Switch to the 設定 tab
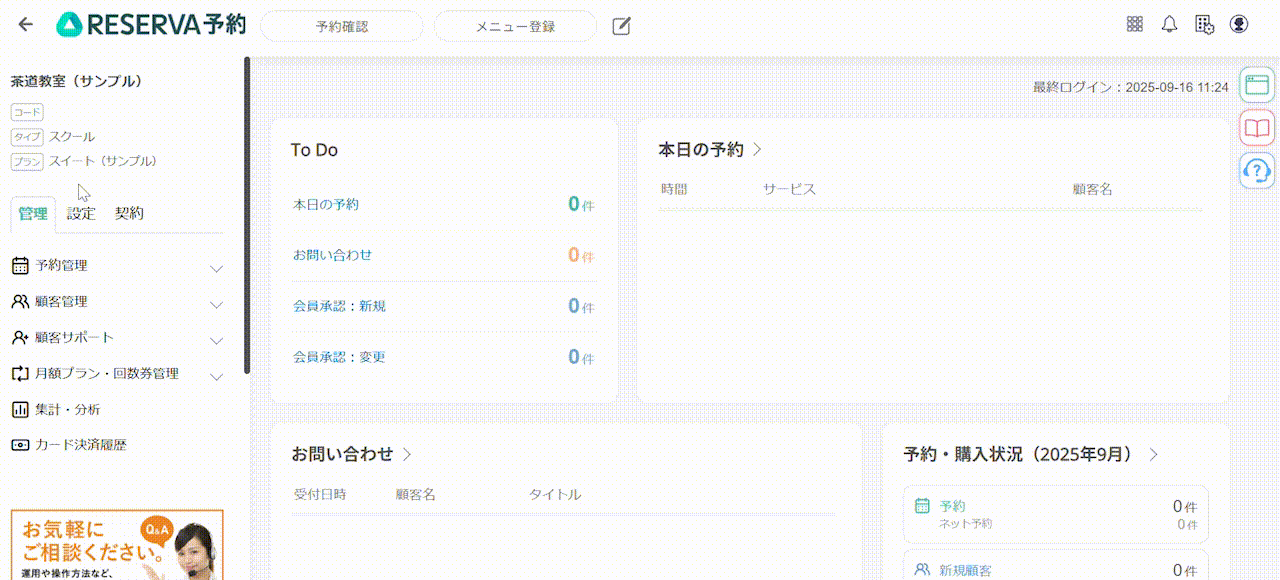Image resolution: width=1280 pixels, height=580 pixels. 81,214
